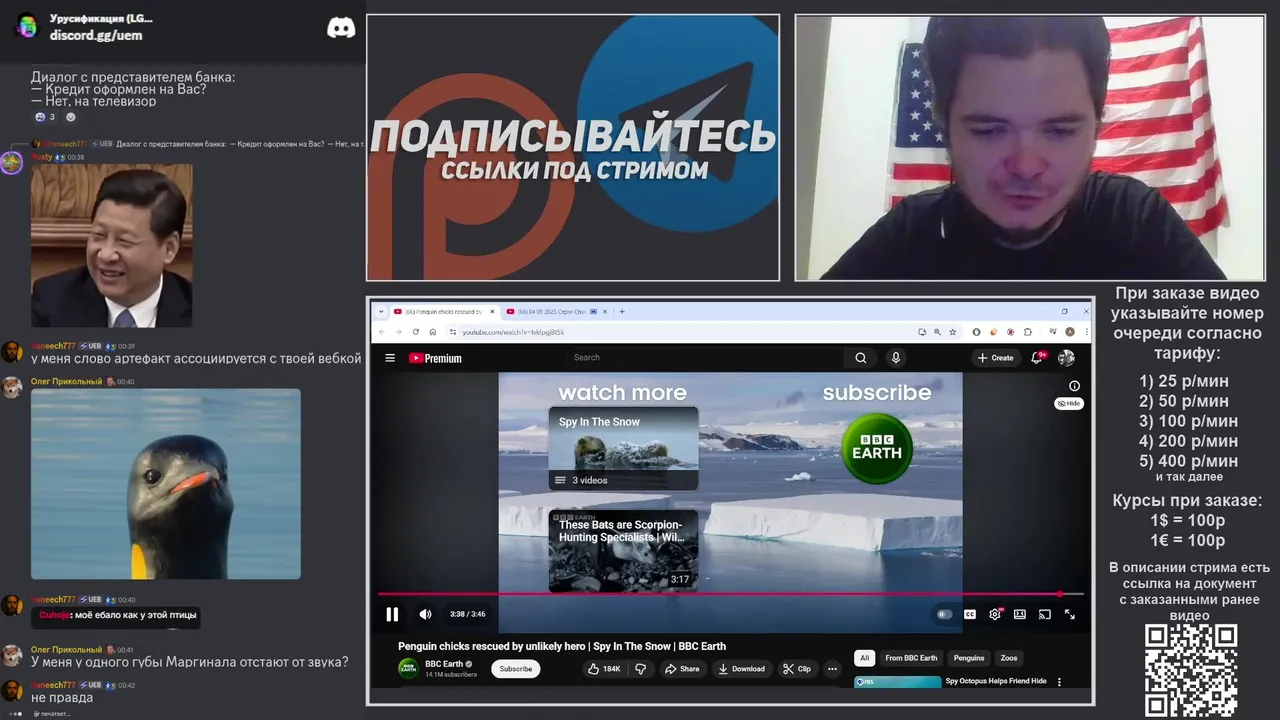Open the player settings gear
Image resolution: width=1280 pixels, height=720 pixels.
995,614
